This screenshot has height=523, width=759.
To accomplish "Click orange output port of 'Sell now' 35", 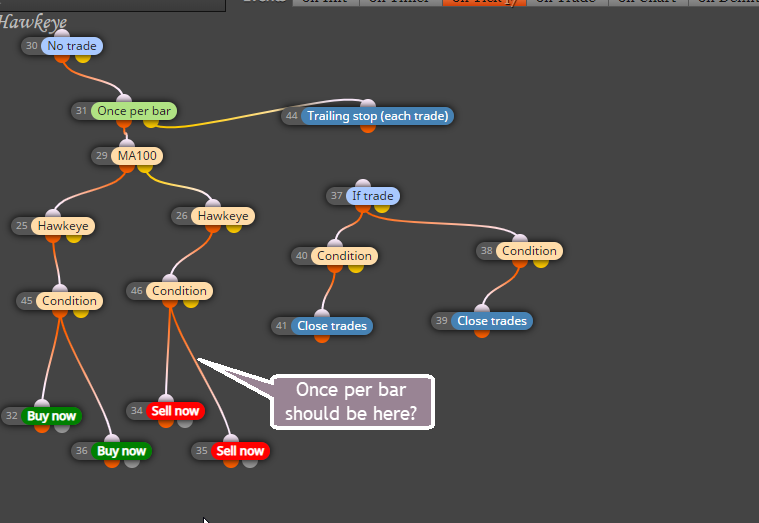I will click(x=231, y=463).
